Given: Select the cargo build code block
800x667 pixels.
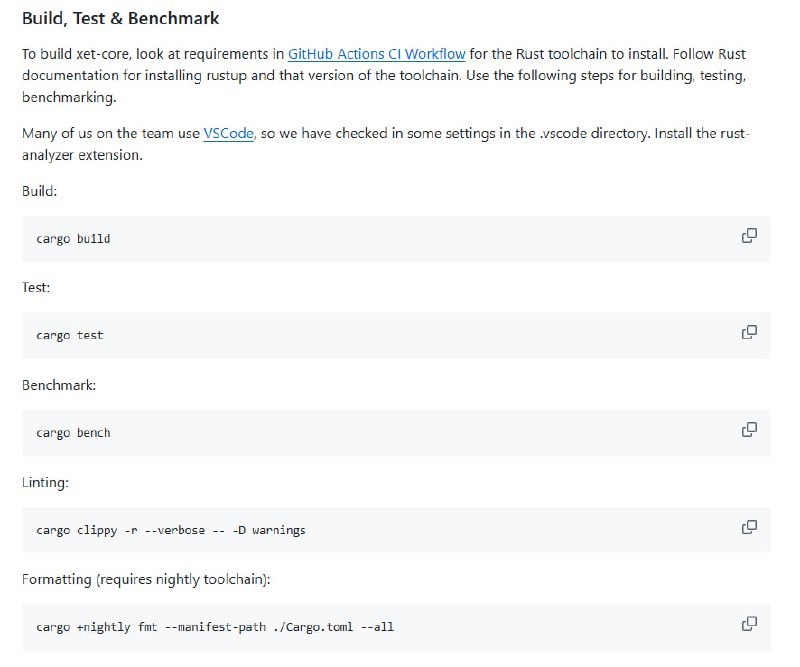Looking at the screenshot, I should pos(74,239).
